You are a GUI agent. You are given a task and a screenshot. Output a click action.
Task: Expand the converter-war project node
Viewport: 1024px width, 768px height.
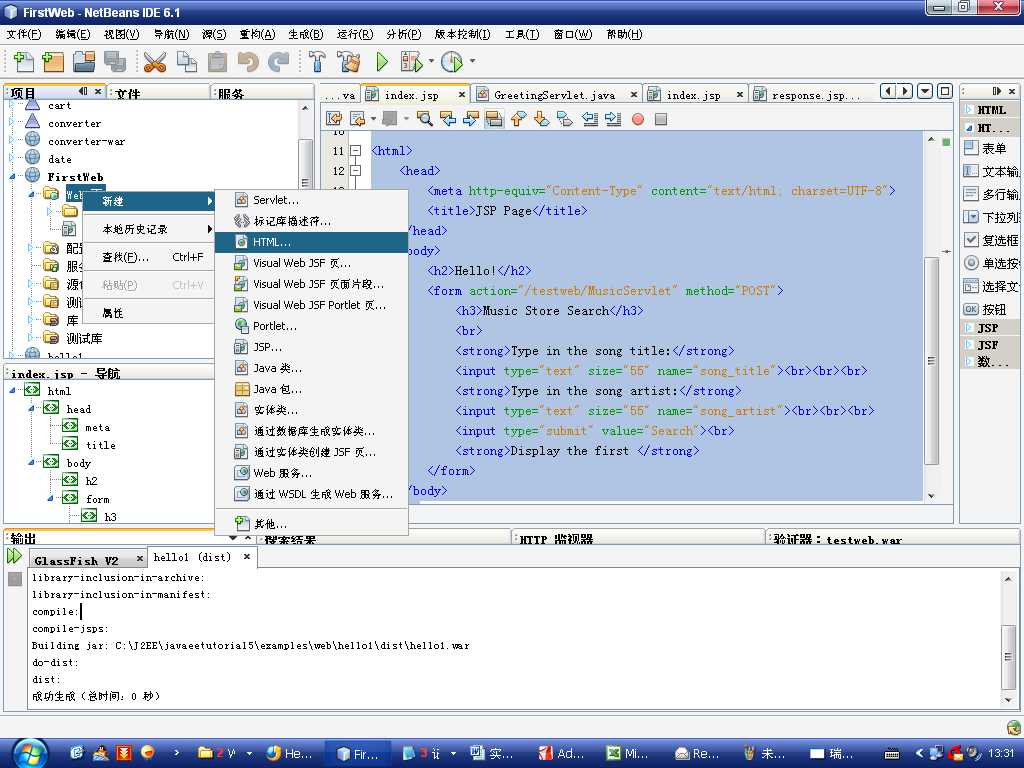(12, 140)
